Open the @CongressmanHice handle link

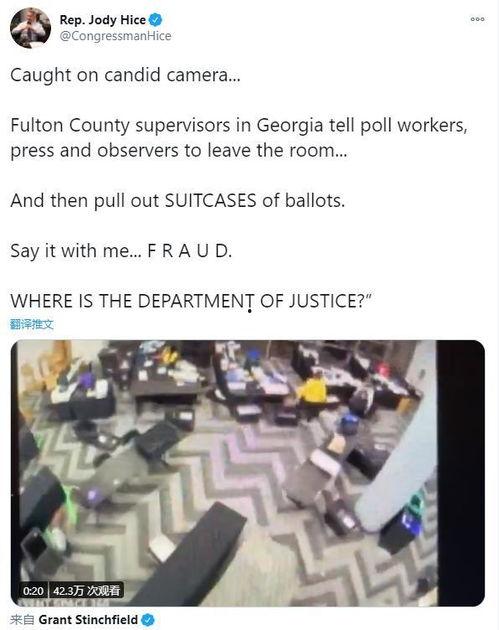115,36
